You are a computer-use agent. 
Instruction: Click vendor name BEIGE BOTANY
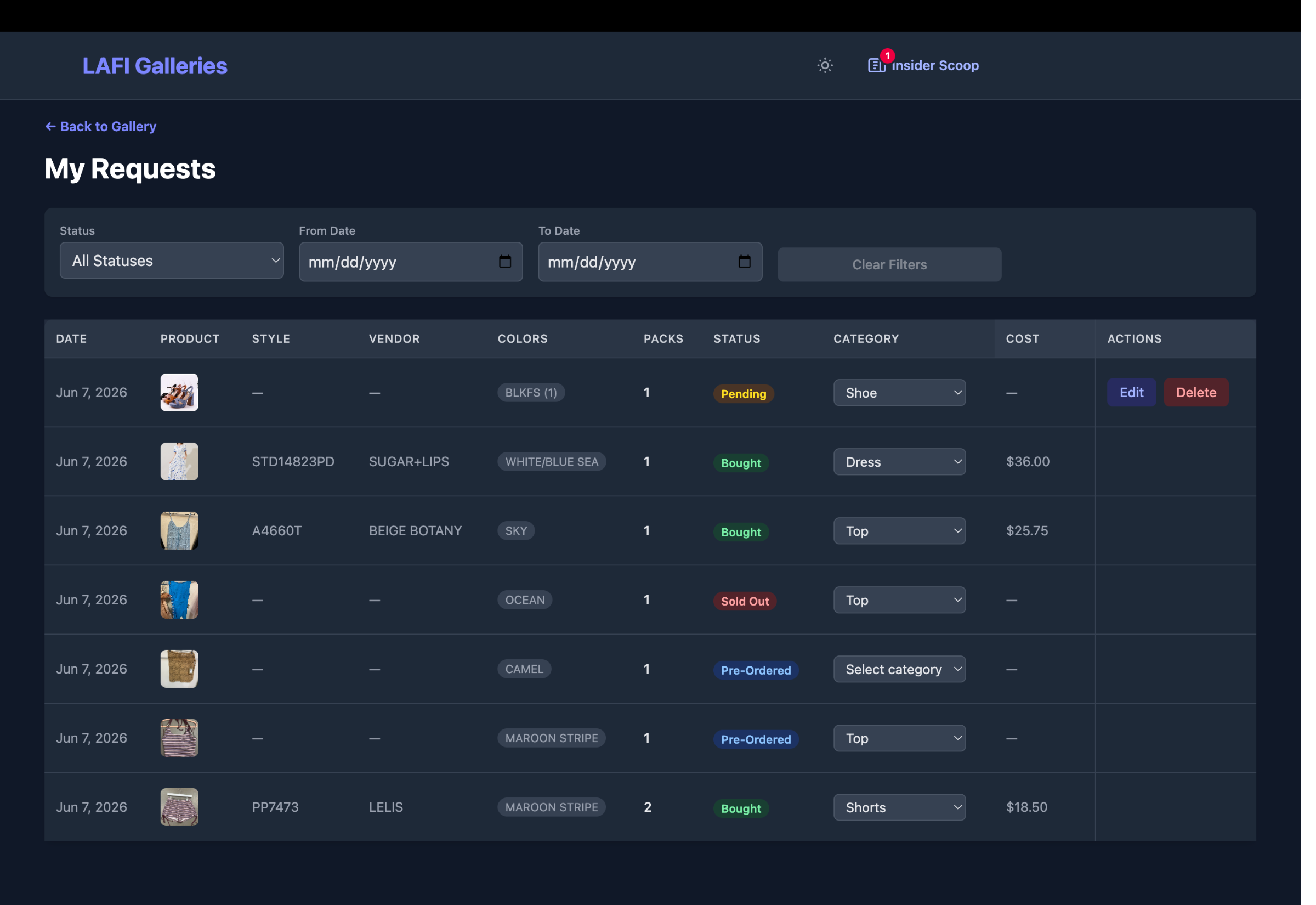[416, 531]
